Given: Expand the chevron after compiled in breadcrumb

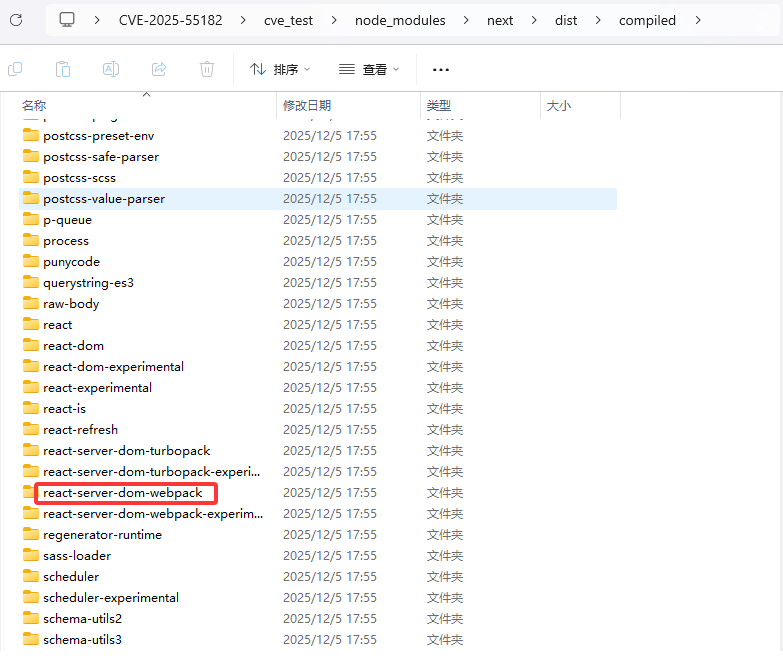Looking at the screenshot, I should tap(697, 20).
